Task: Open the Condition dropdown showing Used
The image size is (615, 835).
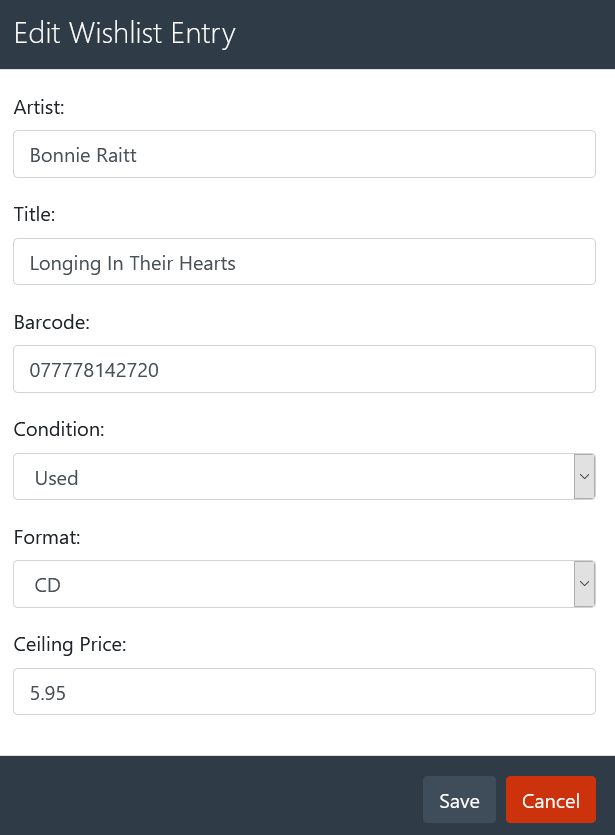Action: click(x=292, y=477)
